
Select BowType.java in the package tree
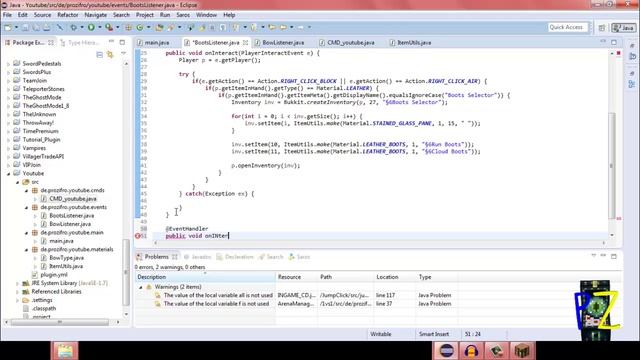pos(66,258)
